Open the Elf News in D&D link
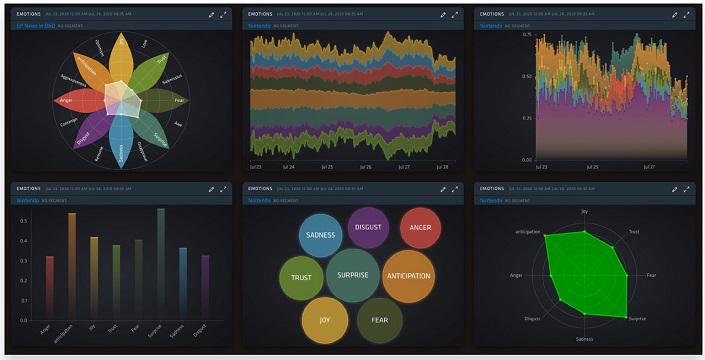Image resolution: width=705 pixels, height=360 pixels. tap(36, 26)
